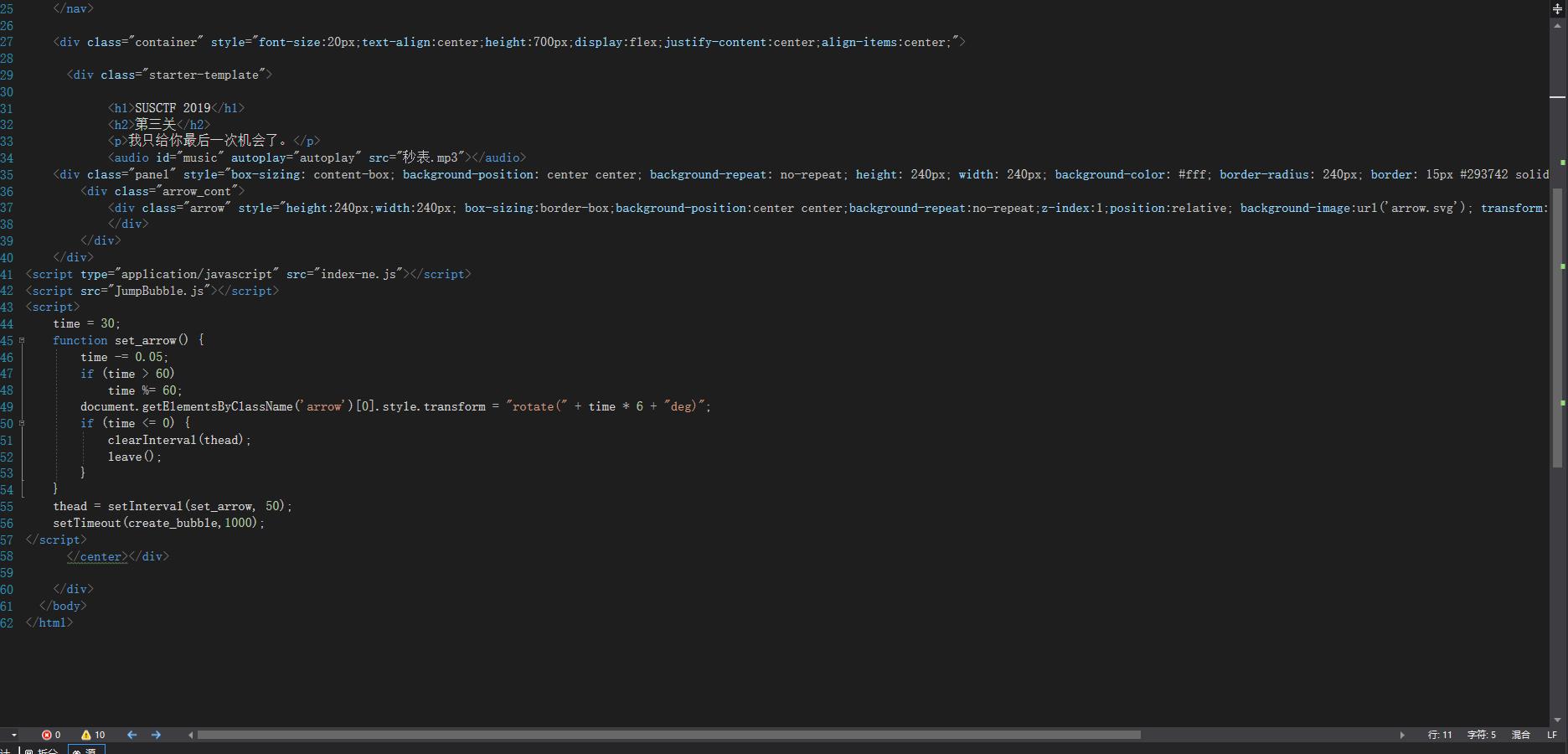Screen dimensions: 1568x754
Task: Open the zoom level dropdown arrow
Action: click(x=14, y=735)
